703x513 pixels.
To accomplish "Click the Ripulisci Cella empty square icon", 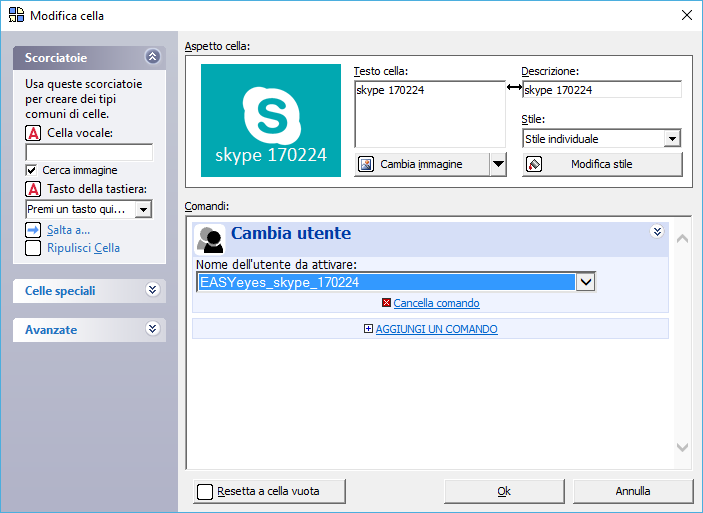I will [33, 248].
